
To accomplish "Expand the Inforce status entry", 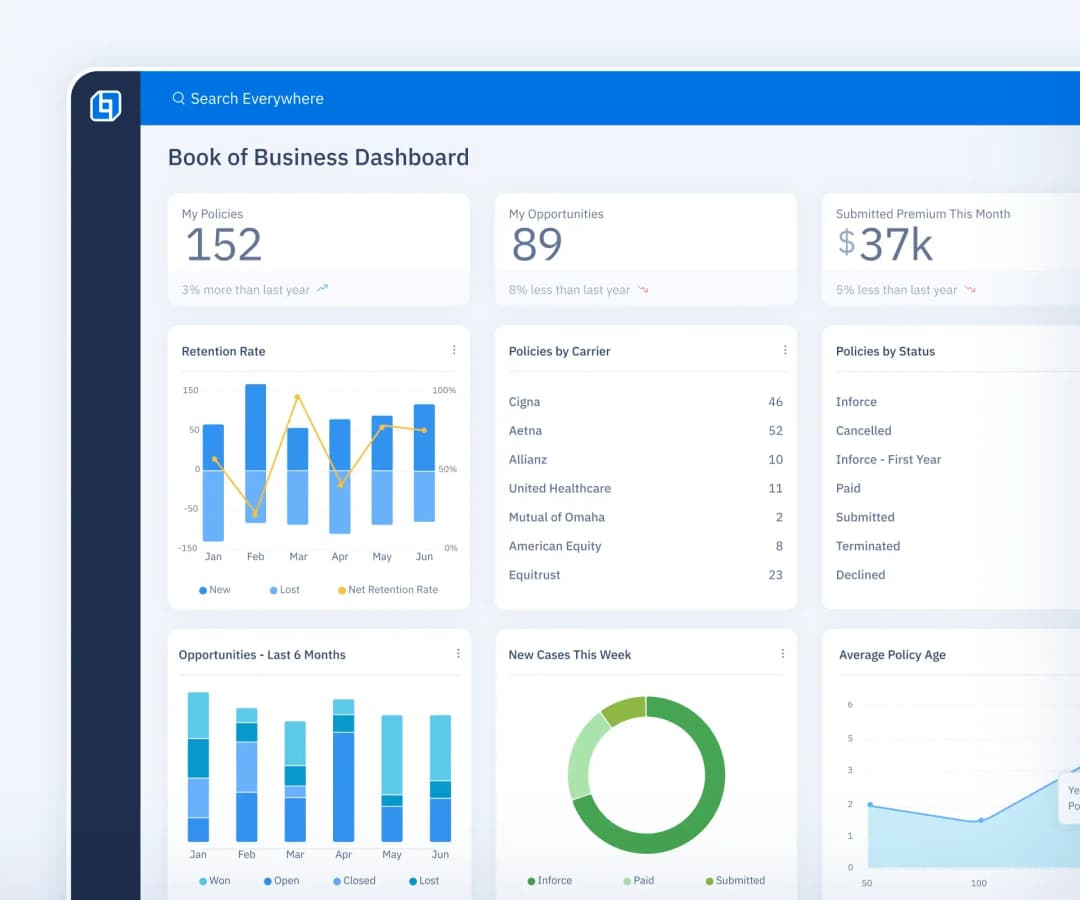I will [x=856, y=401].
